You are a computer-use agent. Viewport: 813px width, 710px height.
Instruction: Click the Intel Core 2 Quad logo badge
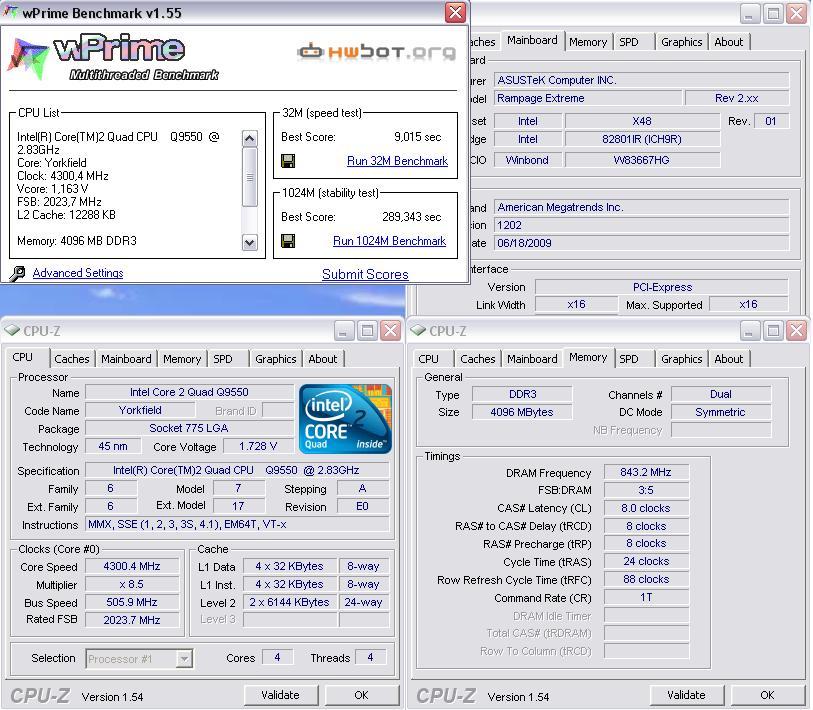pos(345,419)
